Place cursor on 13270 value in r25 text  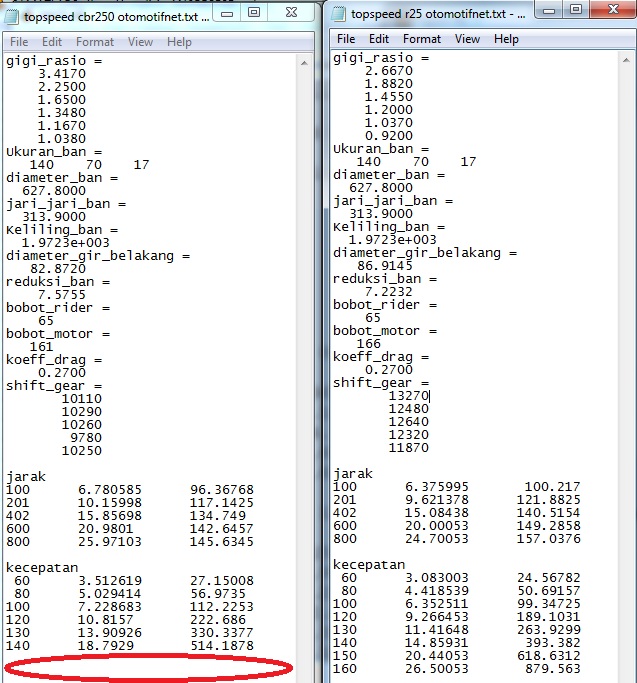tap(408, 395)
